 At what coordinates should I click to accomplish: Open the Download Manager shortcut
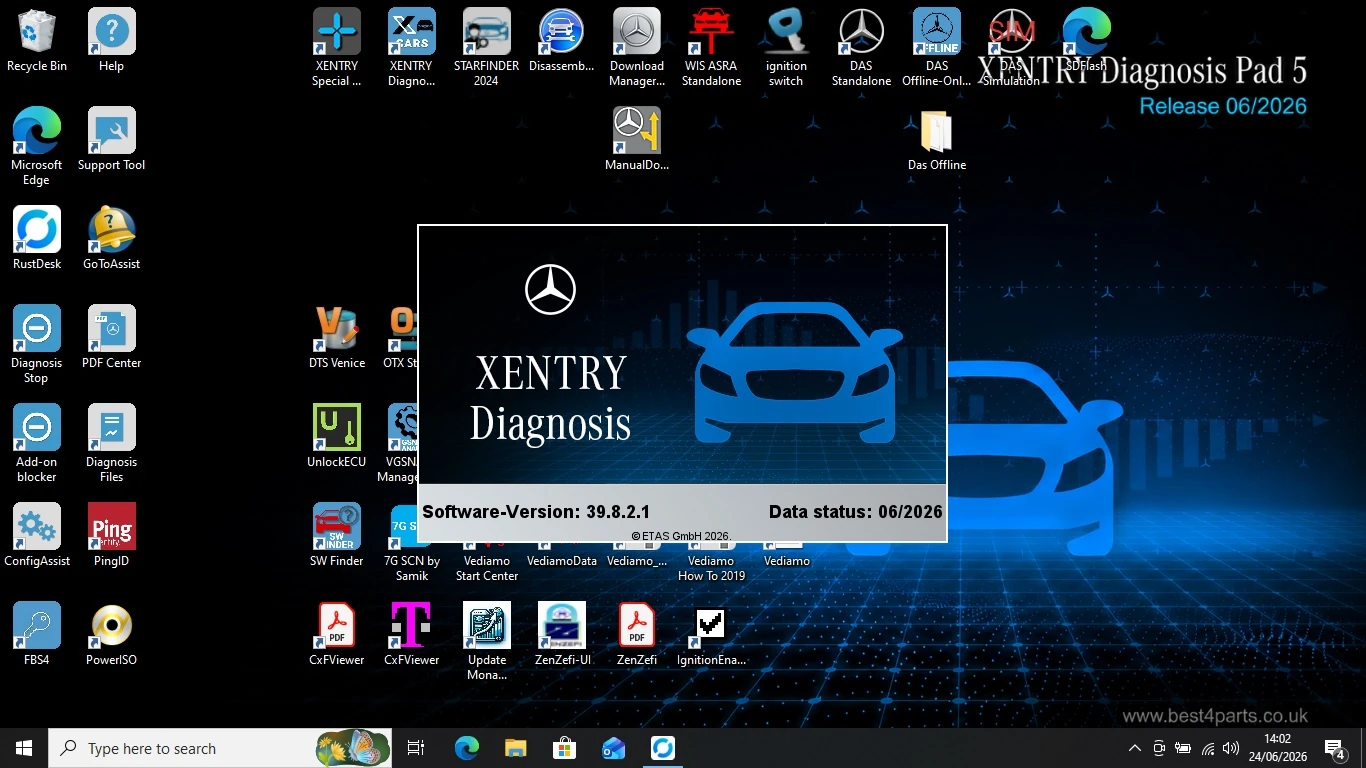tap(637, 48)
